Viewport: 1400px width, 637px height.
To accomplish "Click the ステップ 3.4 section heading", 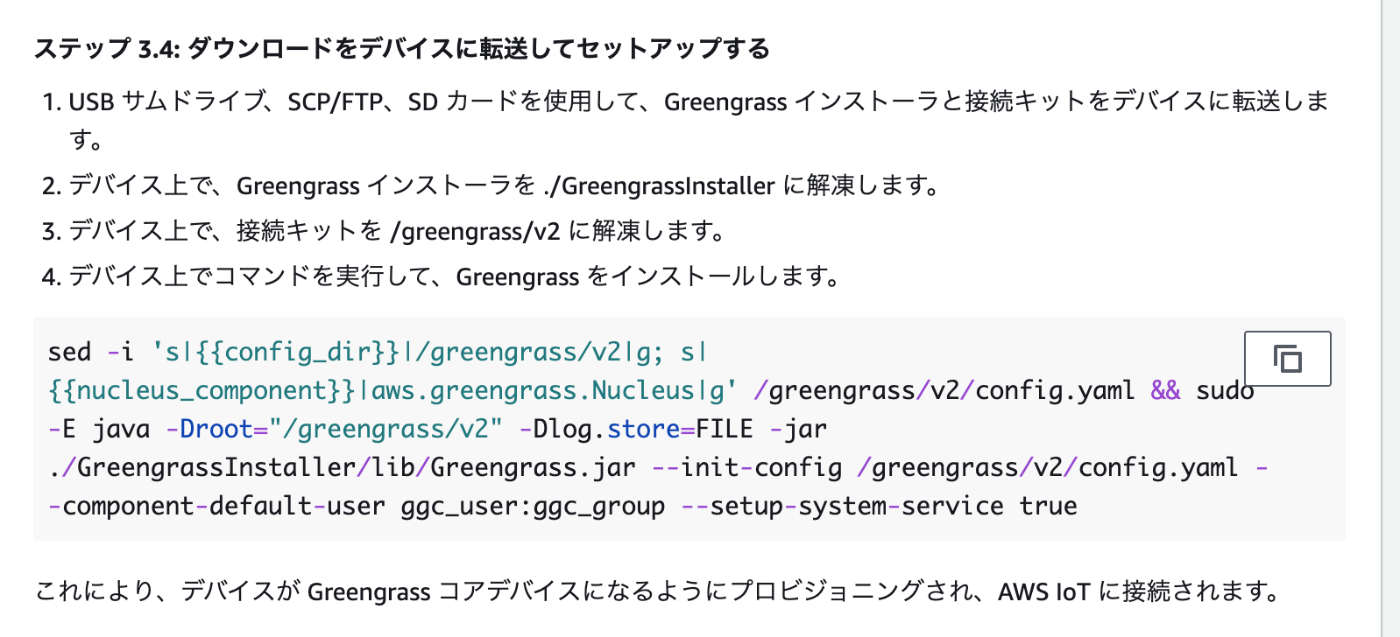I will [x=402, y=48].
